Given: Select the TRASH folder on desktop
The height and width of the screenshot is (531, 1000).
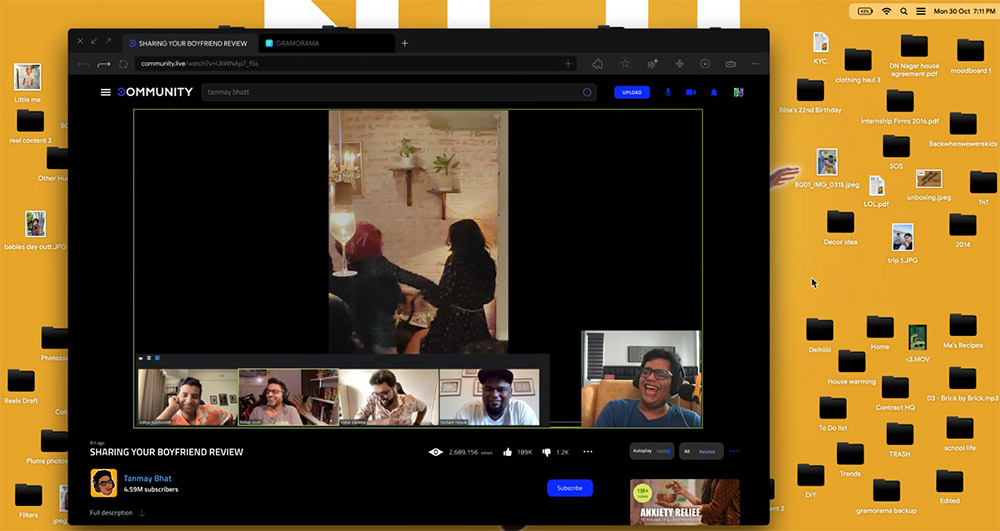Looking at the screenshot, I should tap(899, 440).
